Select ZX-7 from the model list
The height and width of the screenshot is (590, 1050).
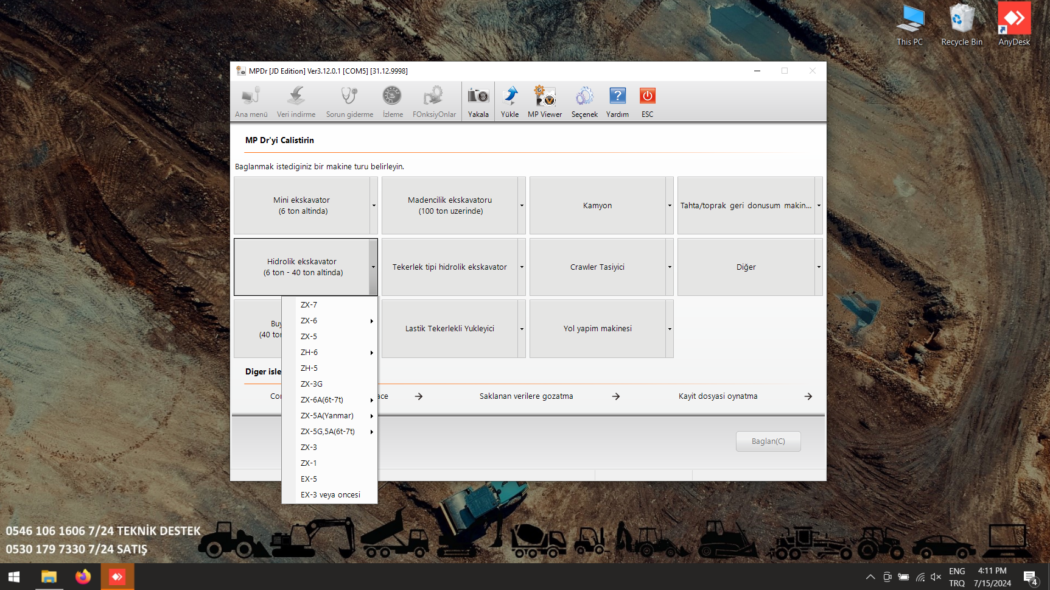click(x=309, y=305)
